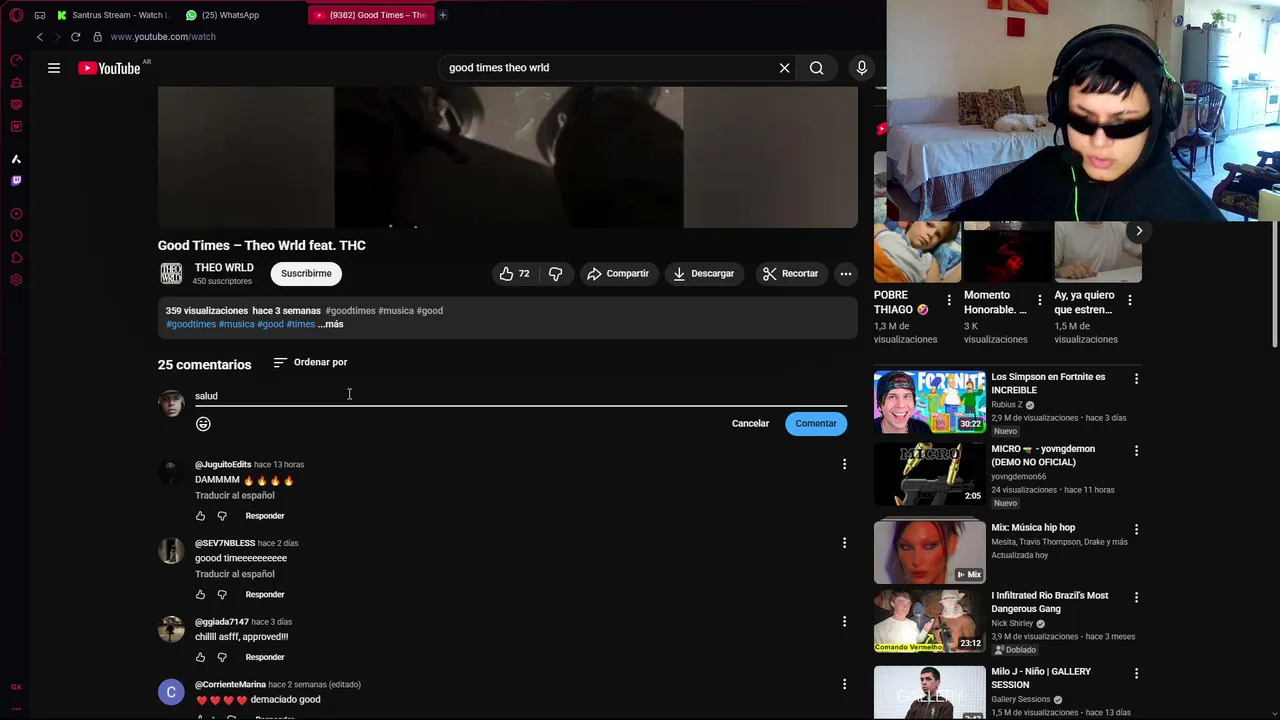Image resolution: width=1280 pixels, height=720 pixels.
Task: Clear the search box with X
Action: point(784,68)
